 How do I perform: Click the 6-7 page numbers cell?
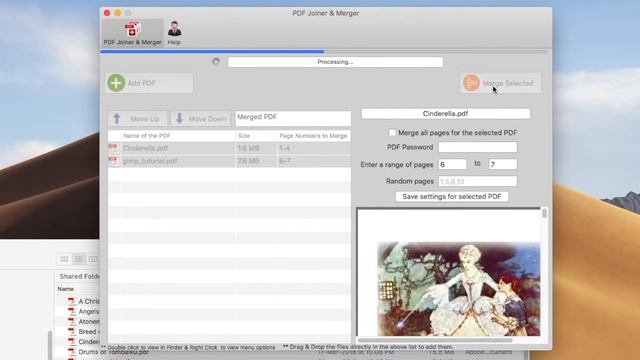click(285, 161)
